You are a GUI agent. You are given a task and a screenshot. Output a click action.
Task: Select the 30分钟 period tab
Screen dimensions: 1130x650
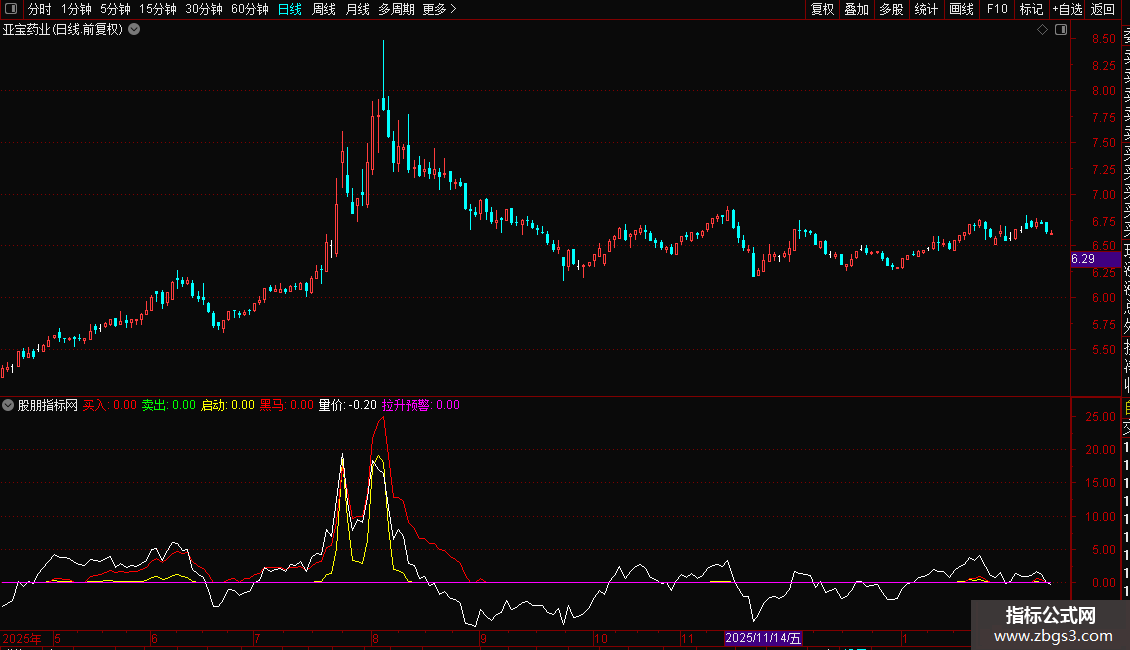[x=204, y=9]
